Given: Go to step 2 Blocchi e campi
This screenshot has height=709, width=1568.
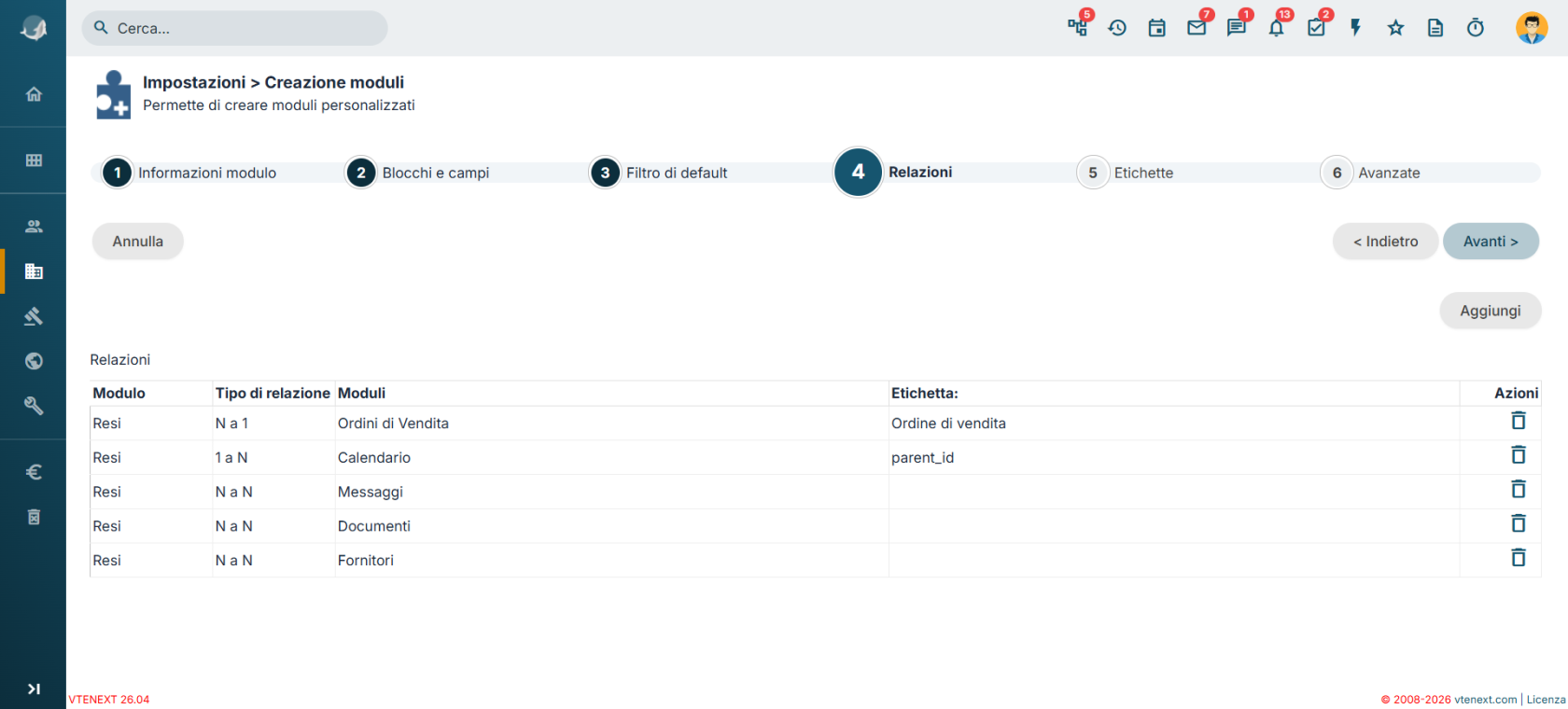Looking at the screenshot, I should 418,173.
